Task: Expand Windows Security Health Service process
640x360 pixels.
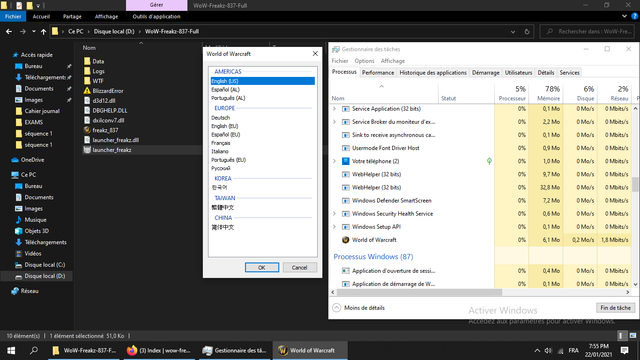Action: [x=334, y=213]
